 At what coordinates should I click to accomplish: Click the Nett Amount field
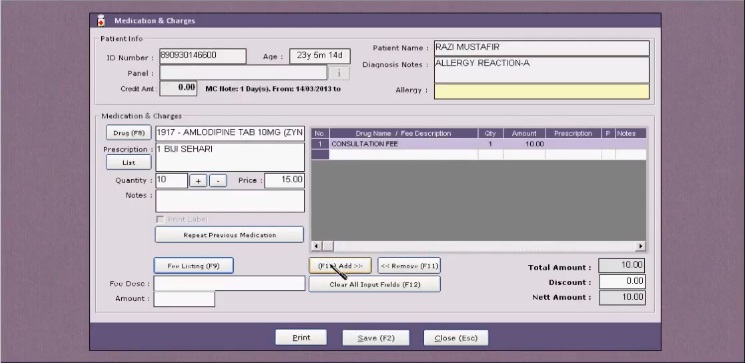pyautogui.click(x=622, y=297)
